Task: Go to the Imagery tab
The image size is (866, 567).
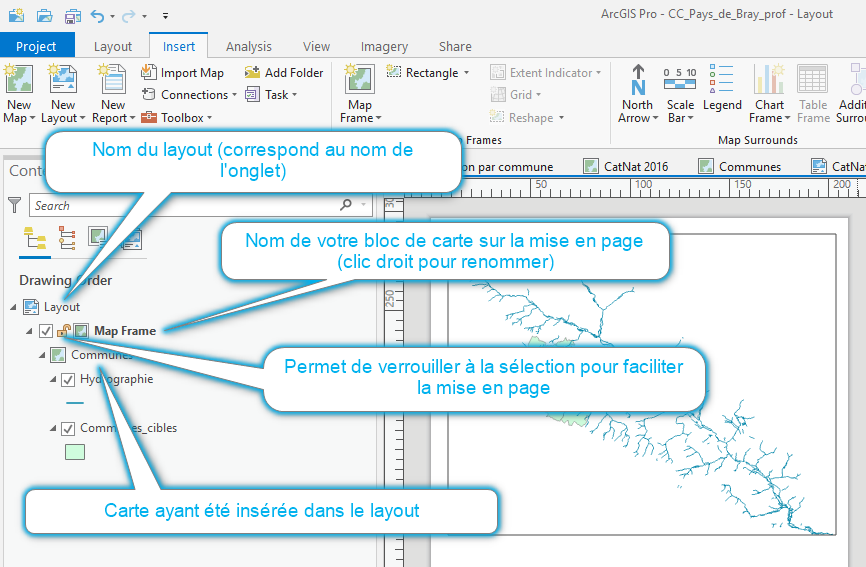Action: point(384,46)
